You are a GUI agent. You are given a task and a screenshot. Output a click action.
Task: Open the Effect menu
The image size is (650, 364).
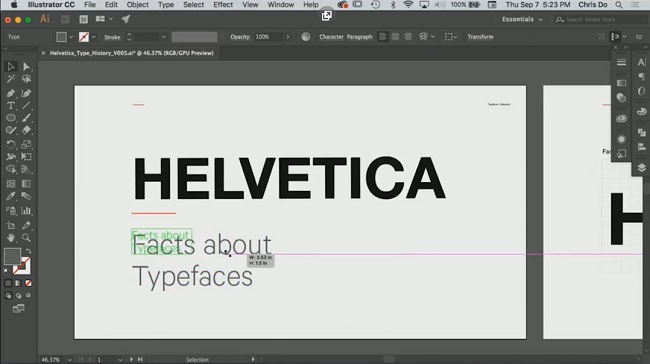pyautogui.click(x=223, y=5)
